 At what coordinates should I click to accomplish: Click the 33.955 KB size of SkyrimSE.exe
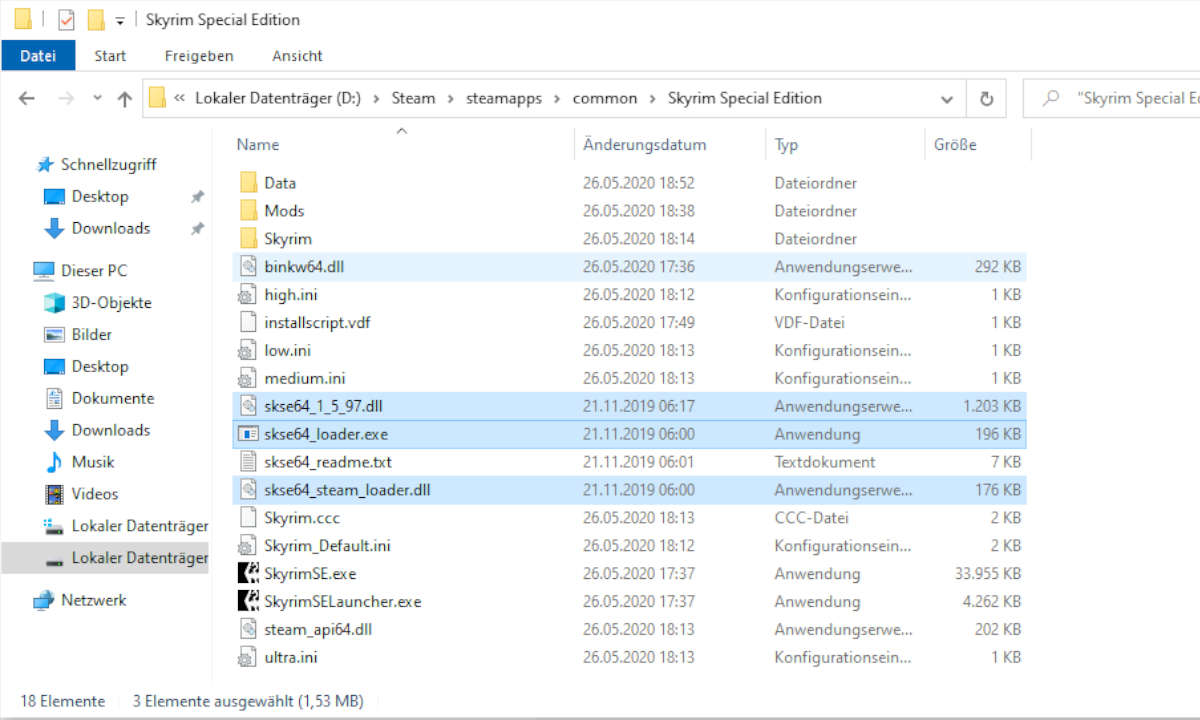click(x=988, y=574)
